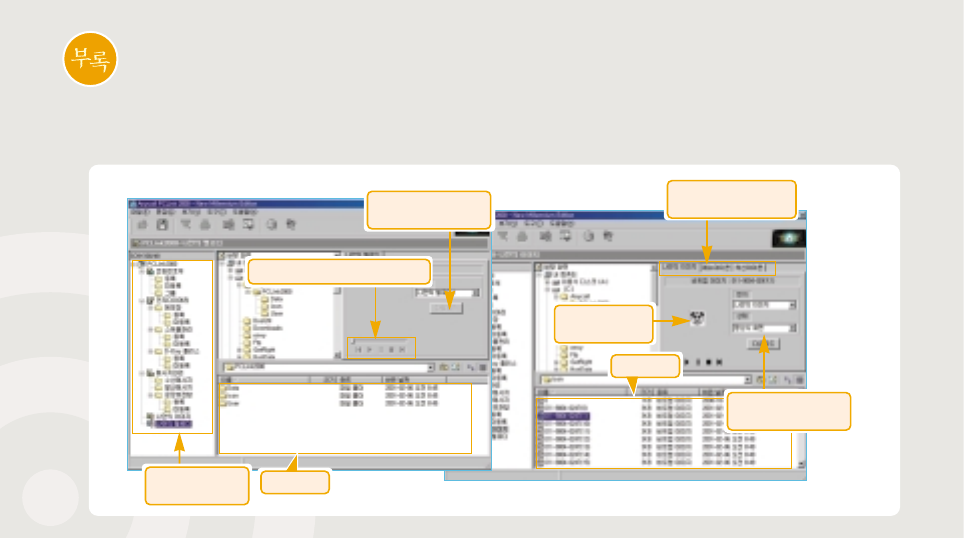964x538 pixels.
Task: Select the Data subfolder under PCLink2000 in tree
Action: pyautogui.click(x=272, y=299)
